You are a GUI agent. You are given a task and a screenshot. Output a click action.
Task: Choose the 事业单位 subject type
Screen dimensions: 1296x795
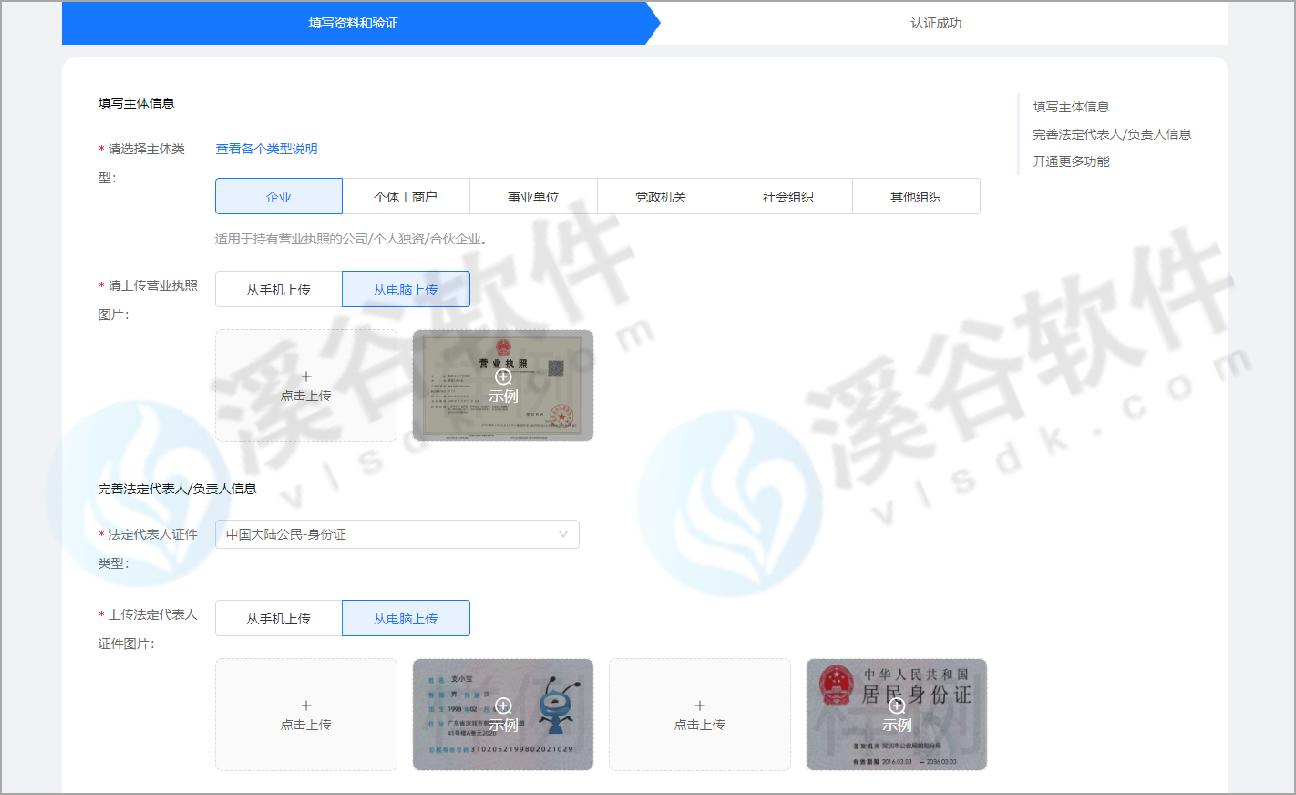[533, 196]
